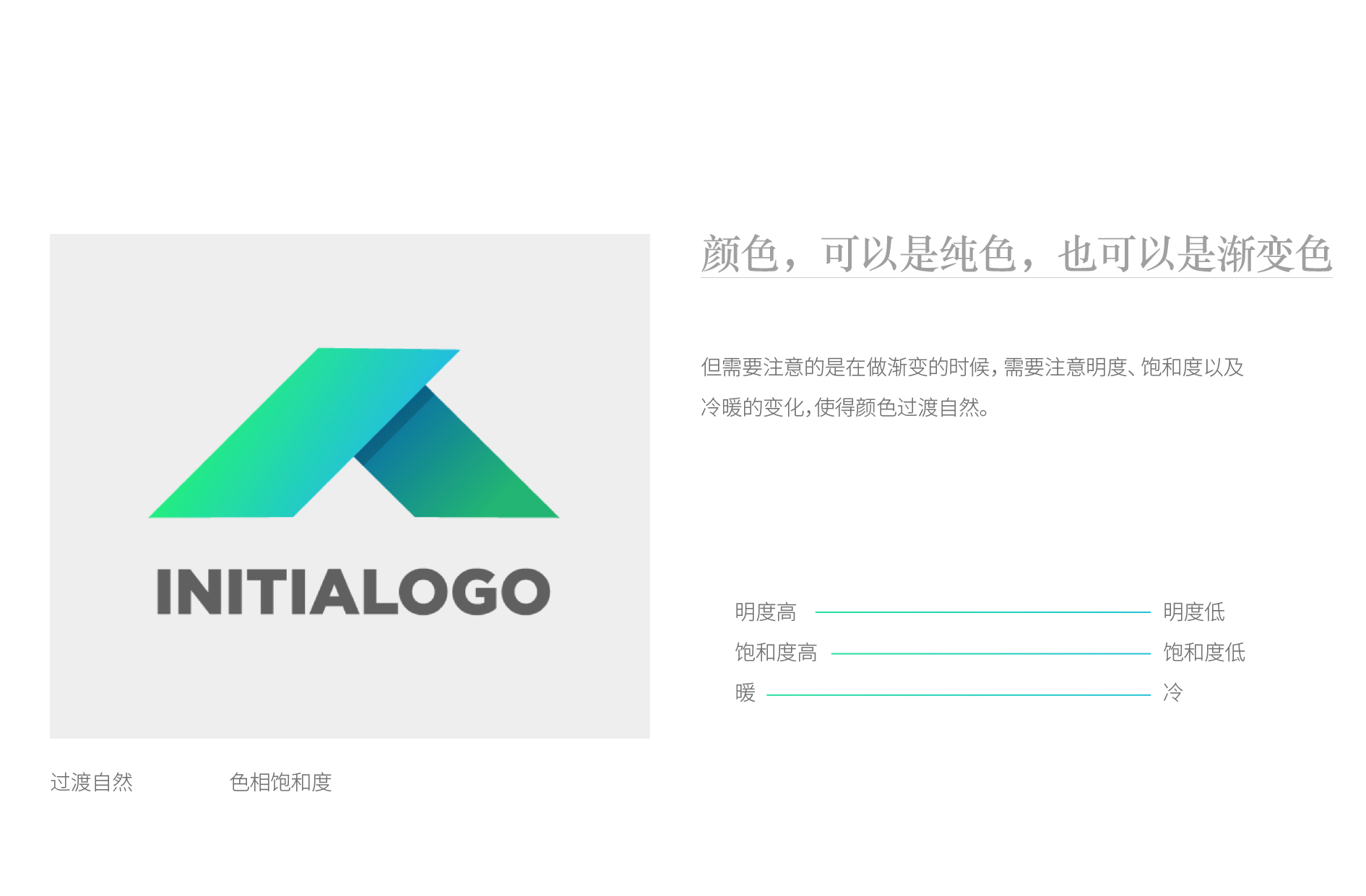1366x896 pixels.
Task: Click the 饱和度低 label
Action: [1204, 653]
